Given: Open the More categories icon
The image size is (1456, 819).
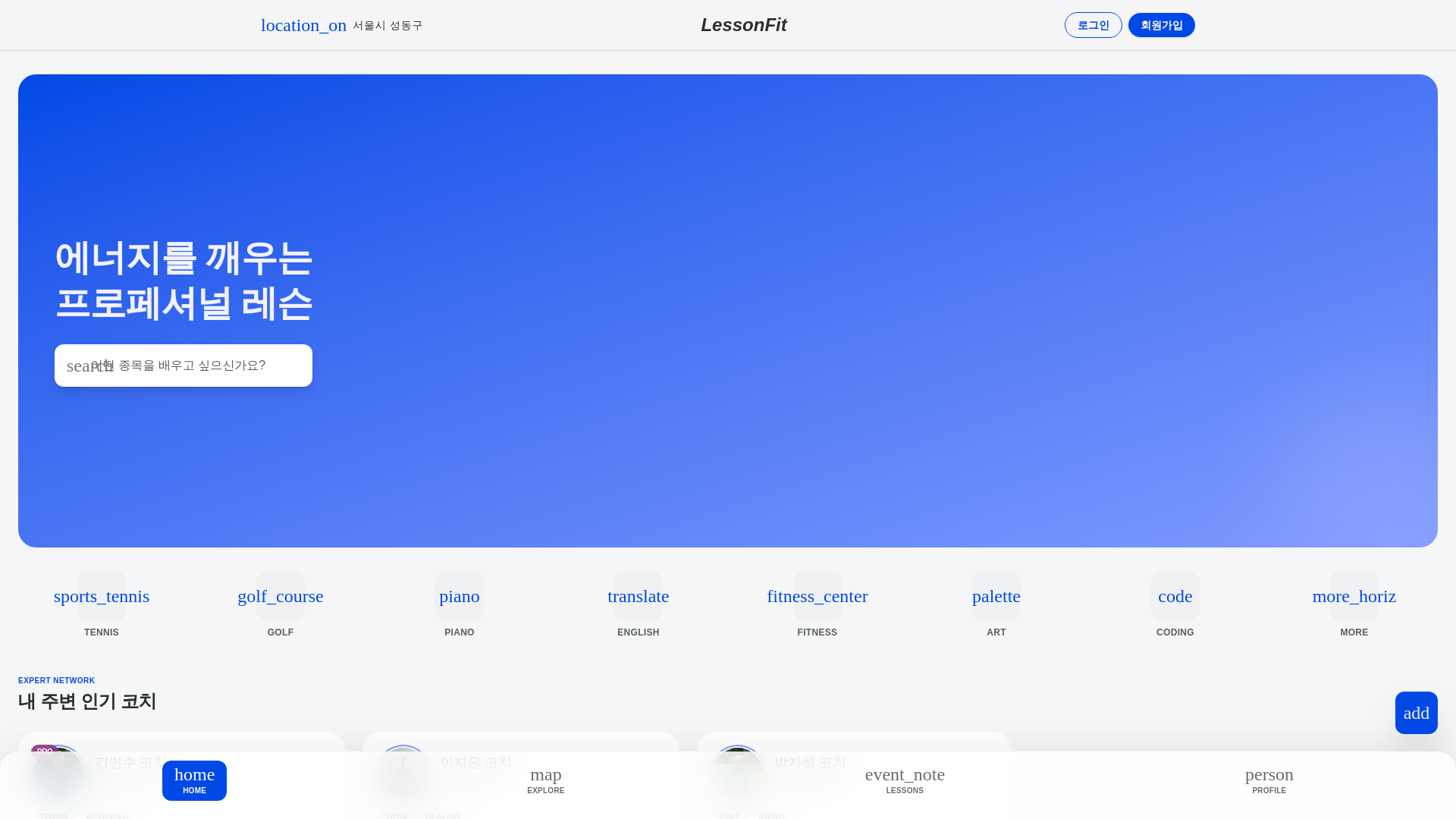Looking at the screenshot, I should coord(1354,596).
